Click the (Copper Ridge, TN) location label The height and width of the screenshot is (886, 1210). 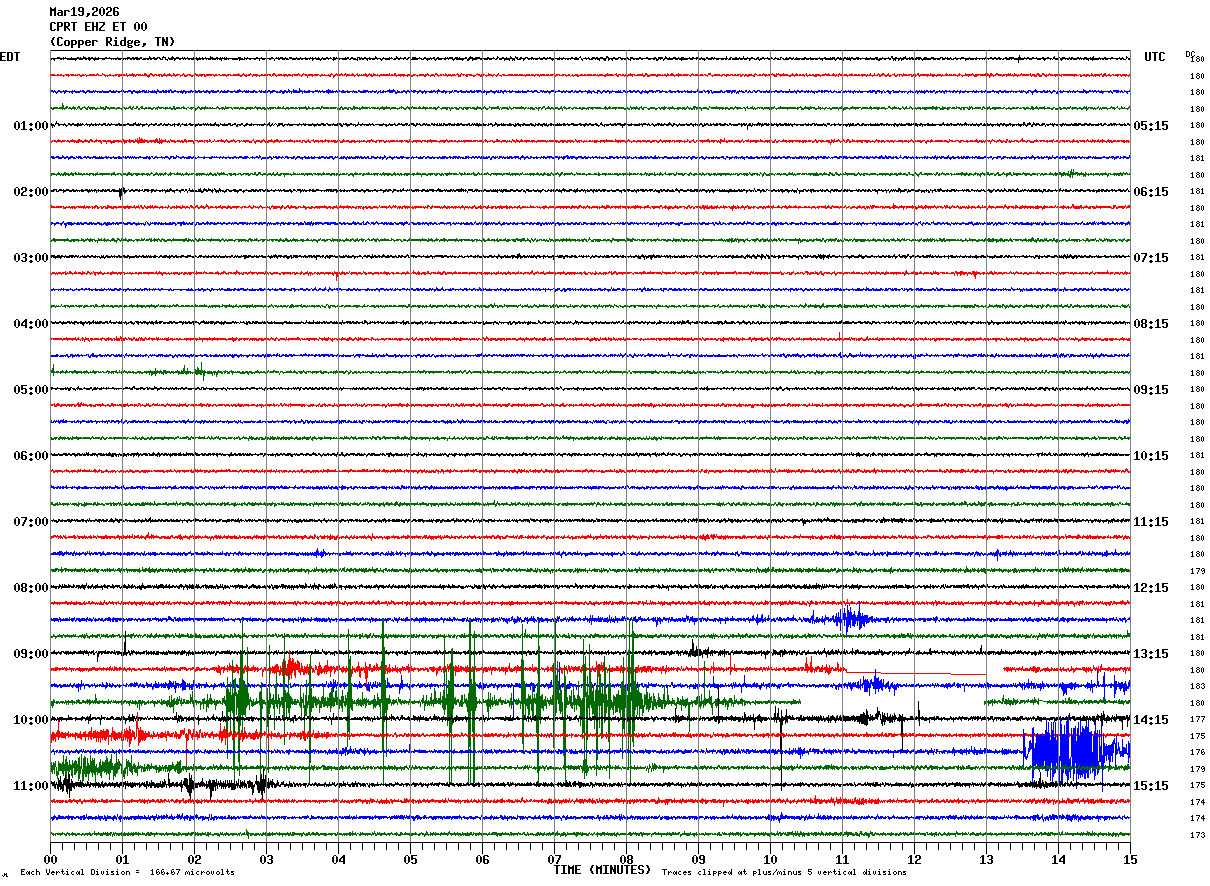coord(112,42)
